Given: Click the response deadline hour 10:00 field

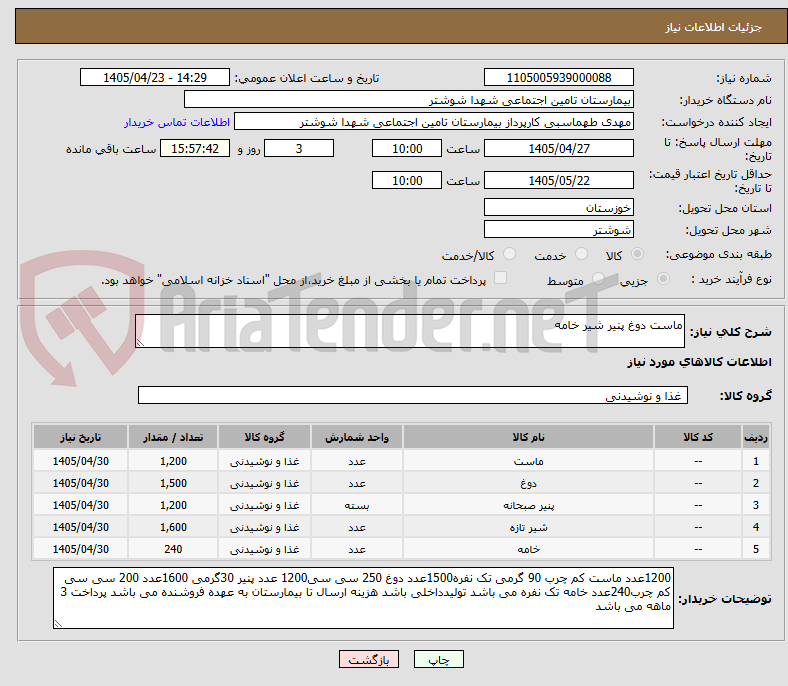Looking at the screenshot, I should [x=407, y=148].
